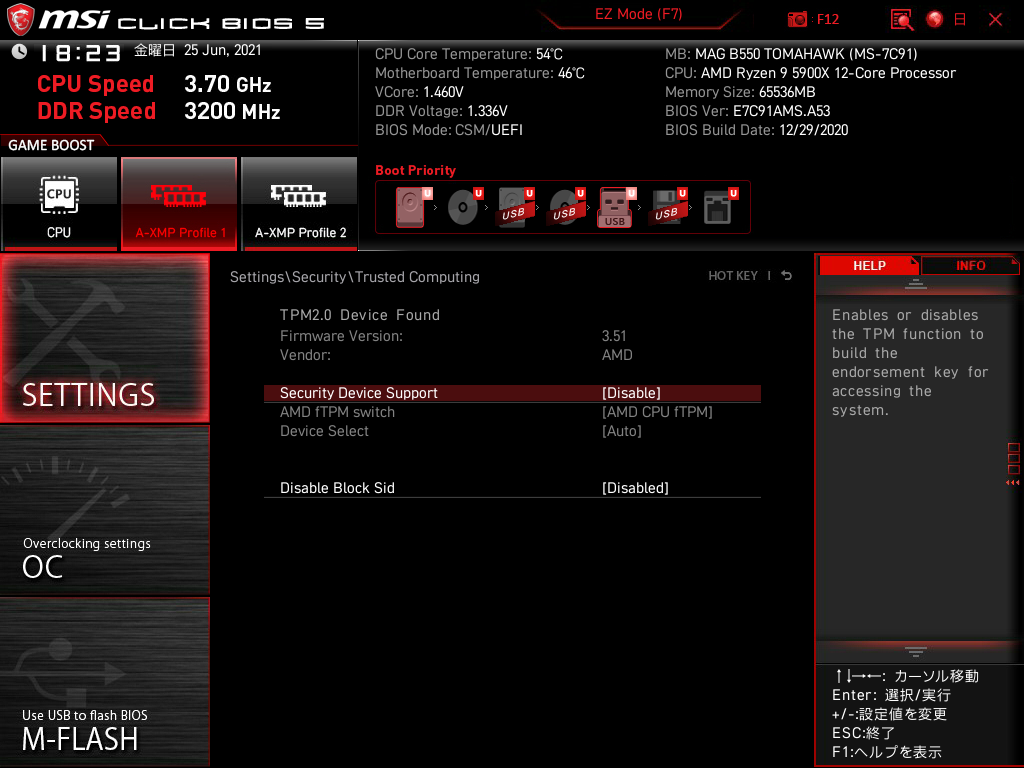
Task: Click the CPU Speed 3.70 GHz value
Action: click(227, 84)
